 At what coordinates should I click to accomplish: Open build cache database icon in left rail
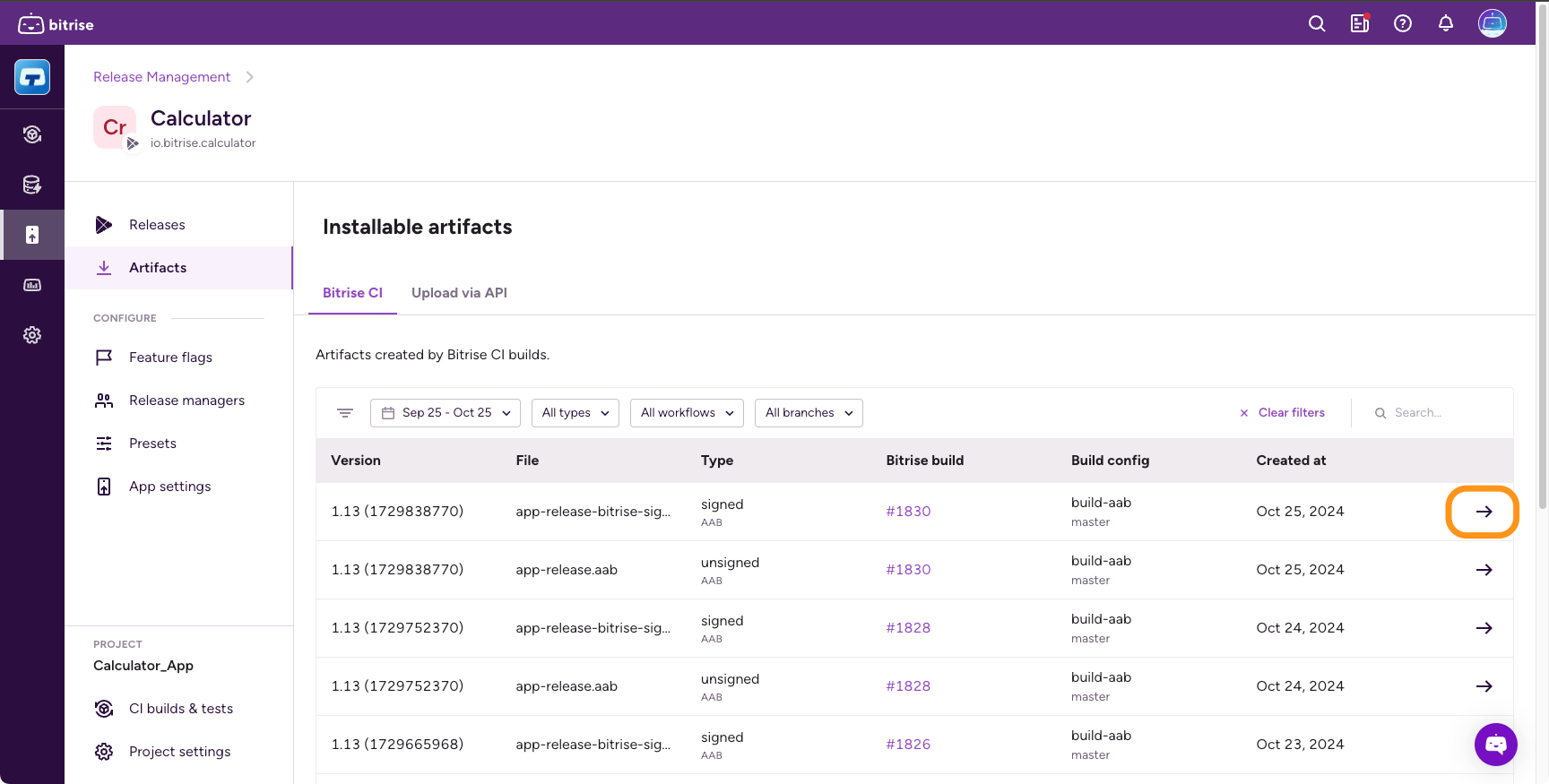click(32, 185)
